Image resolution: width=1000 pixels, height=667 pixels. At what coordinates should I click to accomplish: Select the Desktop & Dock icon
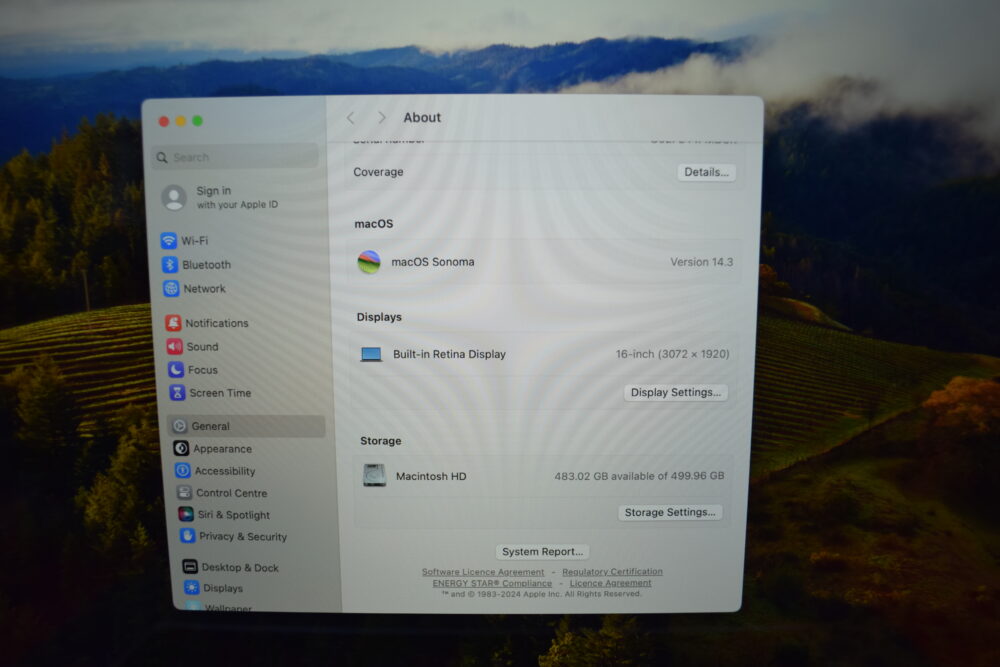pos(189,566)
